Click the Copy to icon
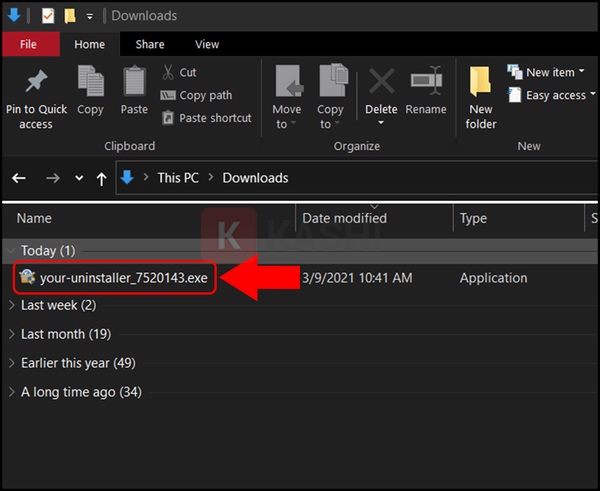This screenshot has height=491, width=600. 334,80
